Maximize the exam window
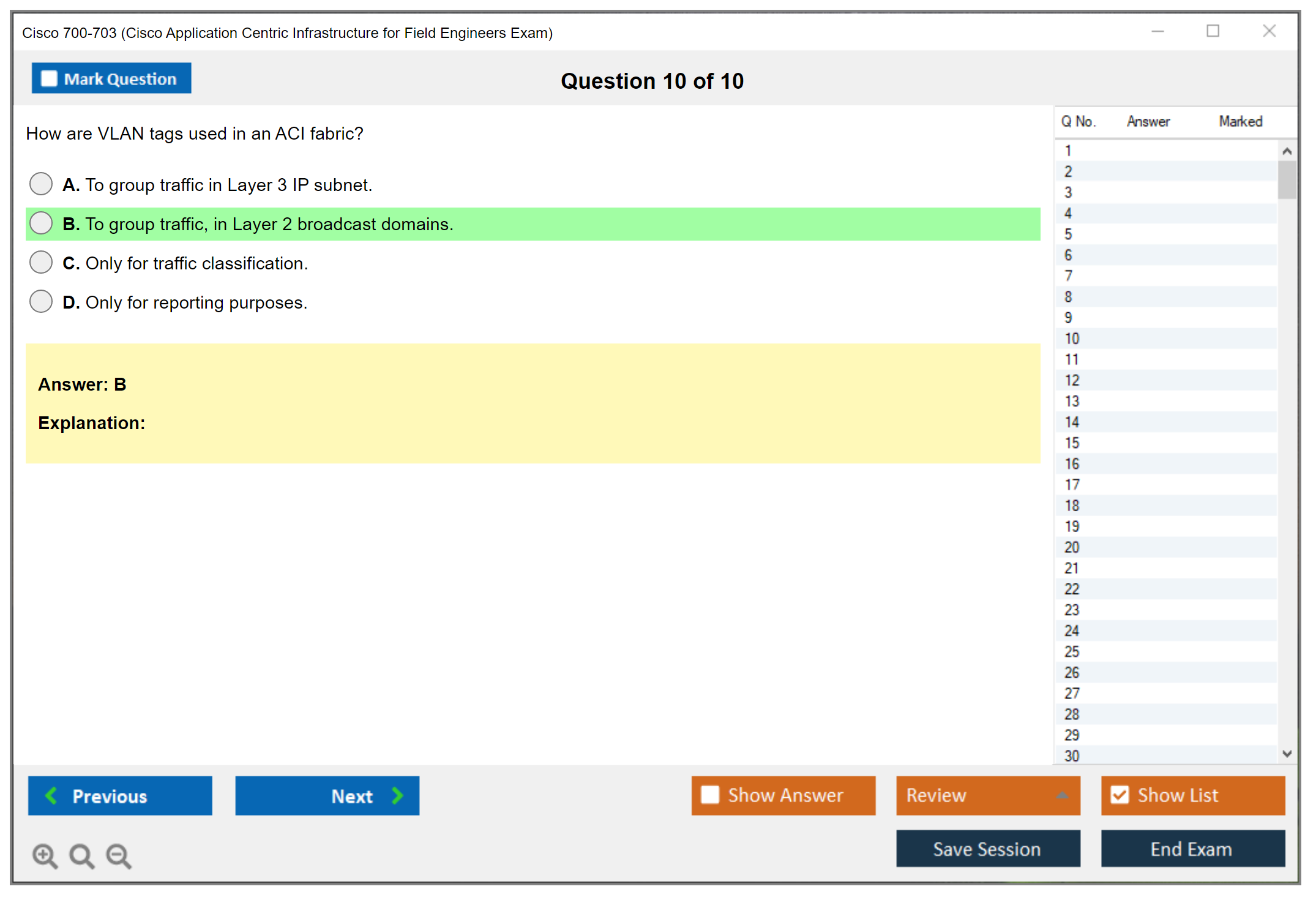The height and width of the screenshot is (900, 1316). (x=1213, y=31)
